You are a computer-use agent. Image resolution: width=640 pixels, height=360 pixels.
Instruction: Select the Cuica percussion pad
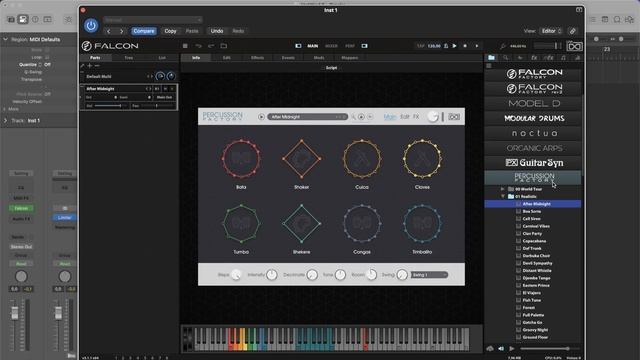tap(362, 159)
